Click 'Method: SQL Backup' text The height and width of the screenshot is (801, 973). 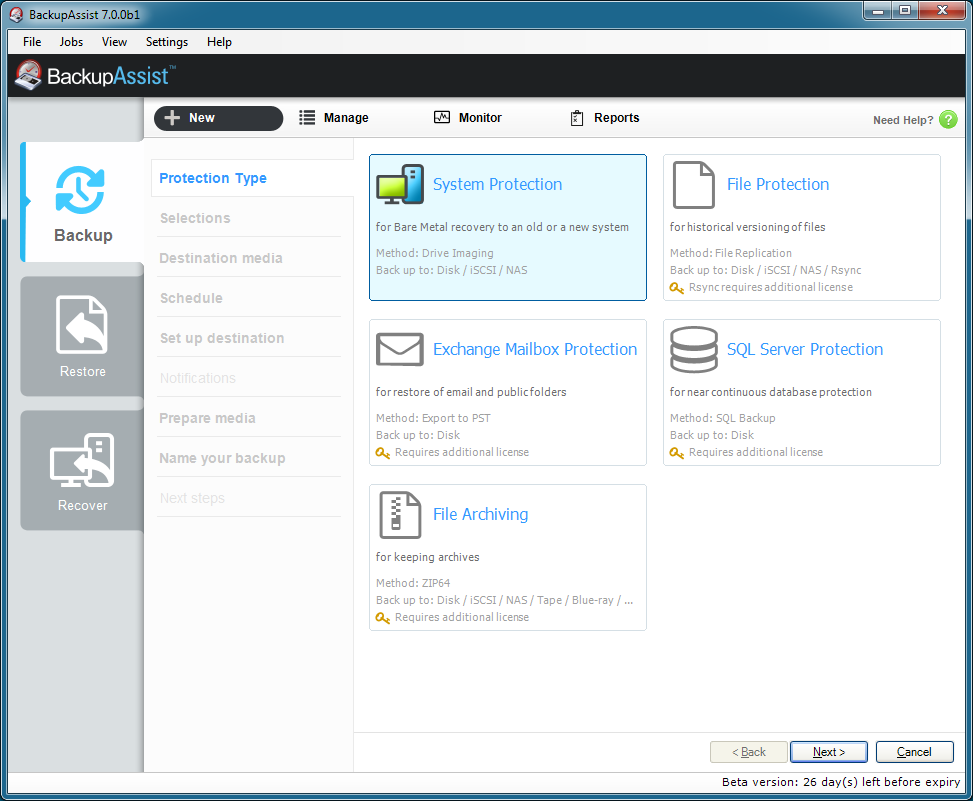click(723, 418)
